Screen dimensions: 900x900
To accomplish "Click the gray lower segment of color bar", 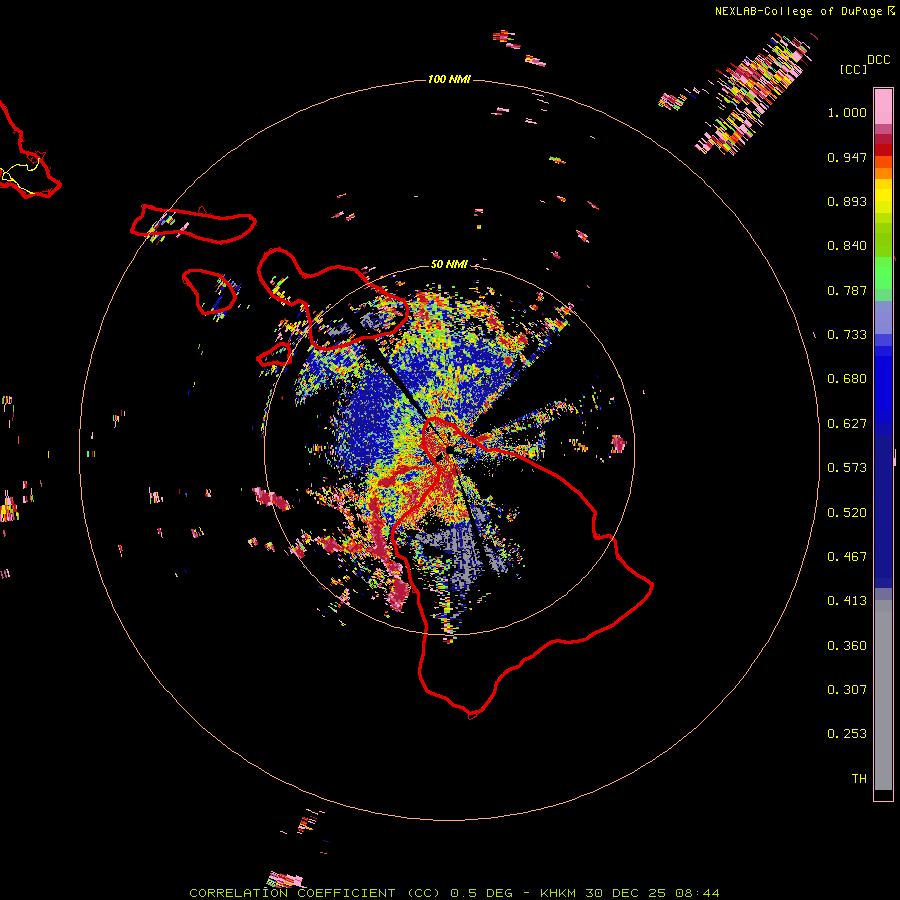I will 883,695.
